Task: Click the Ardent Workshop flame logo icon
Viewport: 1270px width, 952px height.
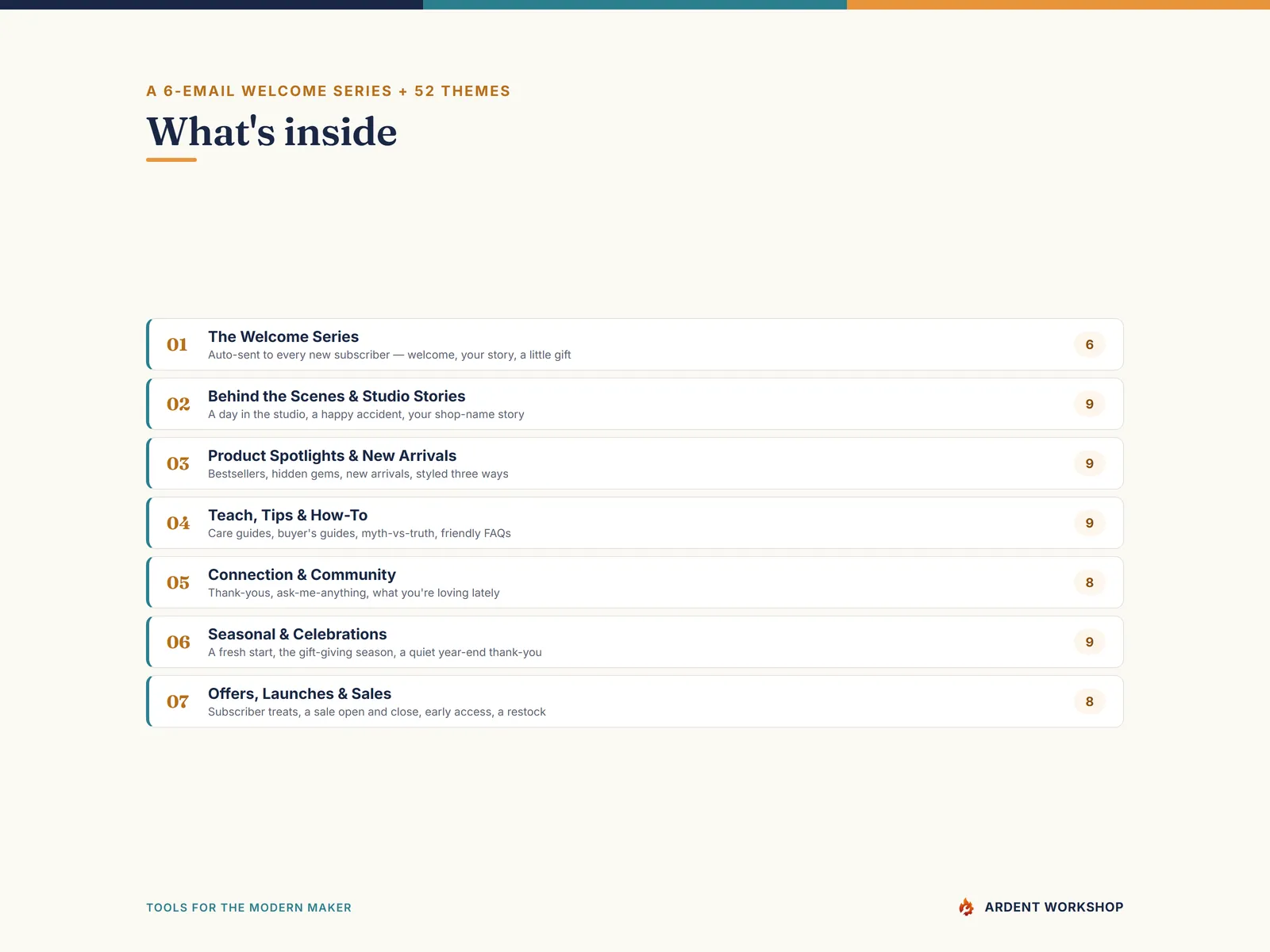Action: pyautogui.click(x=966, y=907)
